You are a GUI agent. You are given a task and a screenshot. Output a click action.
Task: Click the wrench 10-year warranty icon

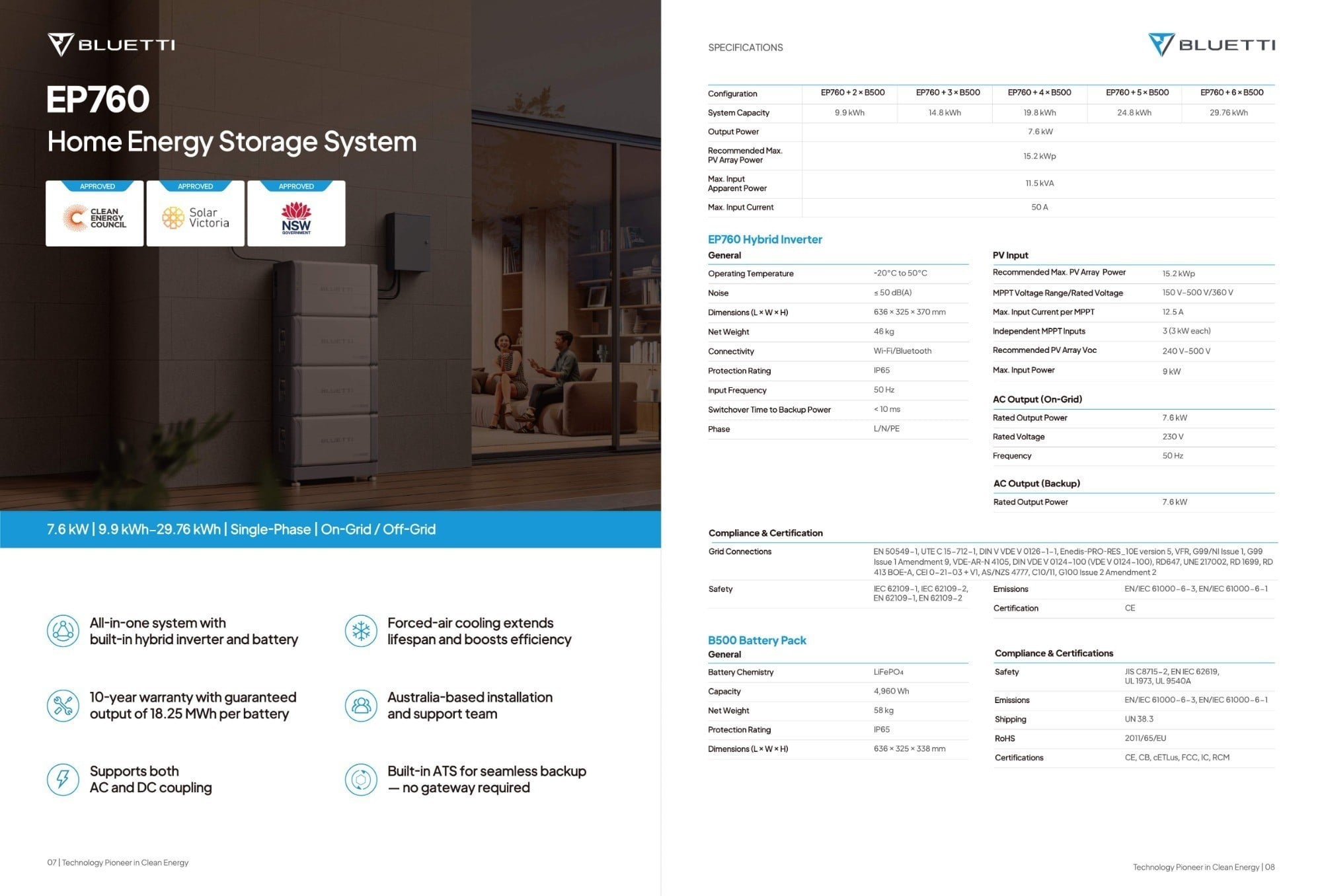(63, 705)
